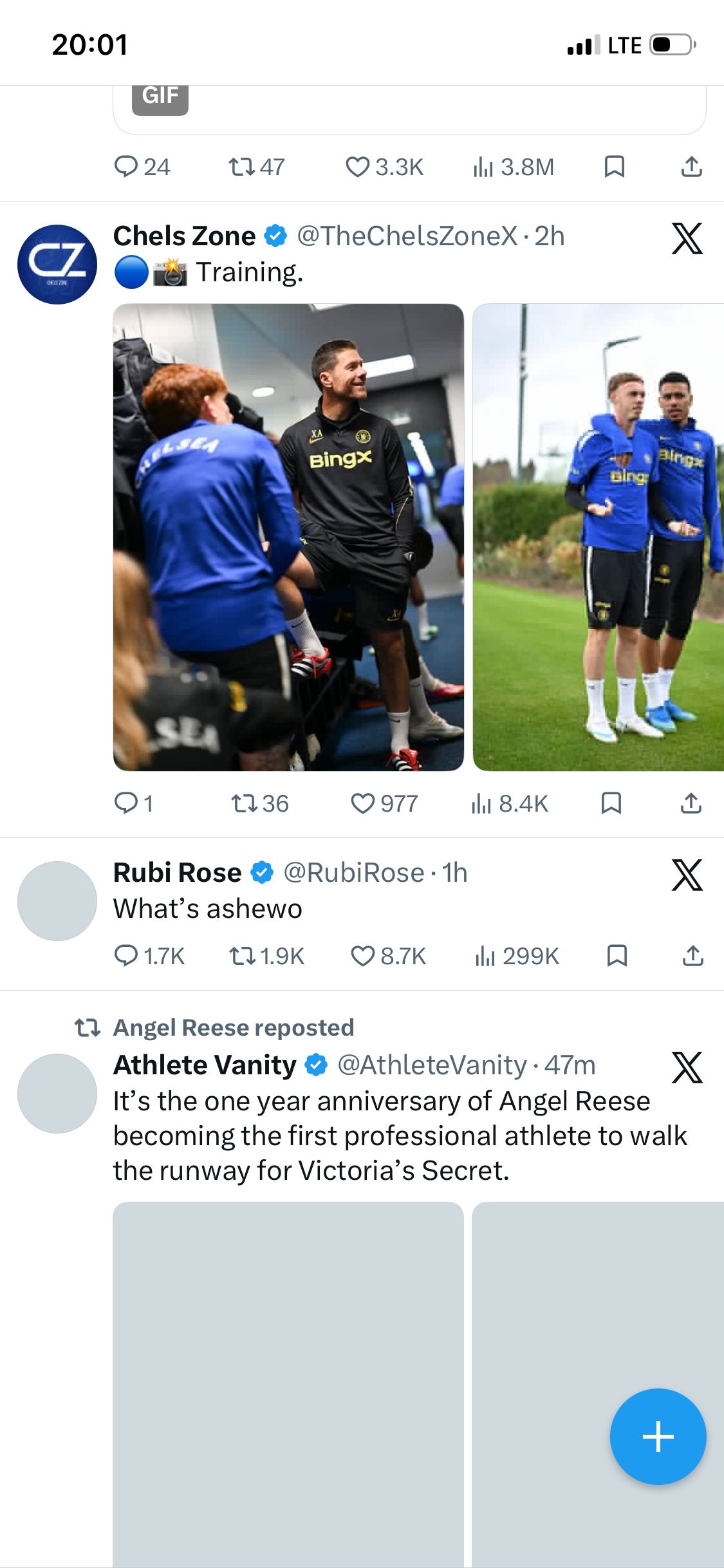The width and height of the screenshot is (724, 1568).
Task: Like Rubi Rose's ashewo tweet
Action: [388, 956]
